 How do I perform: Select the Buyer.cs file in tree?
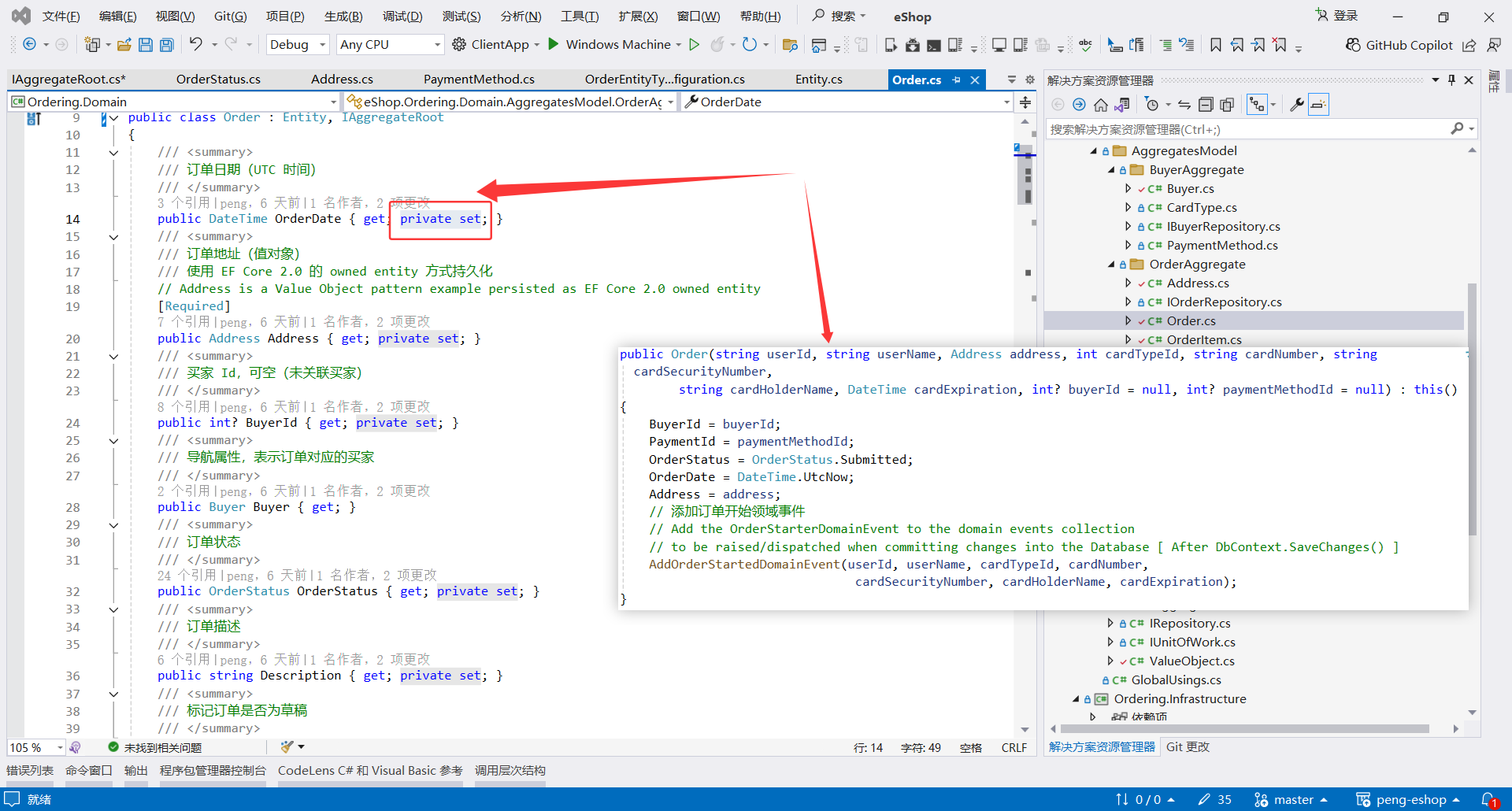tap(1190, 189)
